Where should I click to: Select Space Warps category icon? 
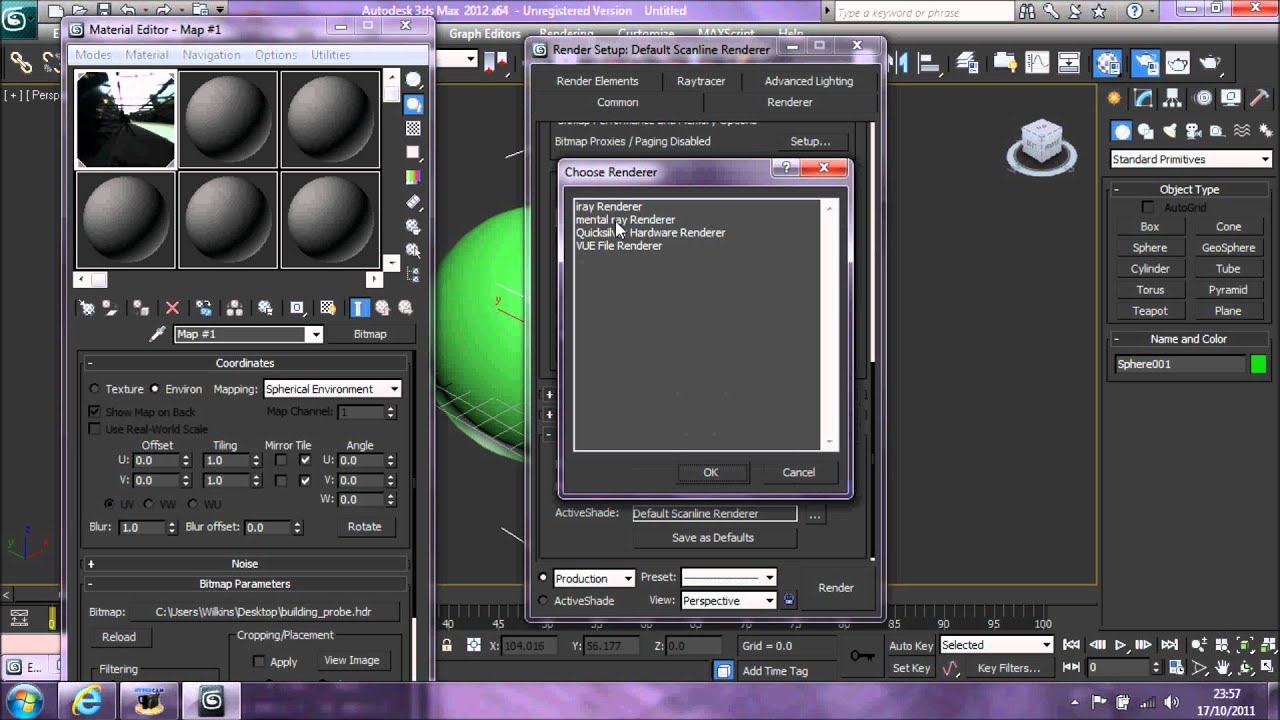(1241, 131)
